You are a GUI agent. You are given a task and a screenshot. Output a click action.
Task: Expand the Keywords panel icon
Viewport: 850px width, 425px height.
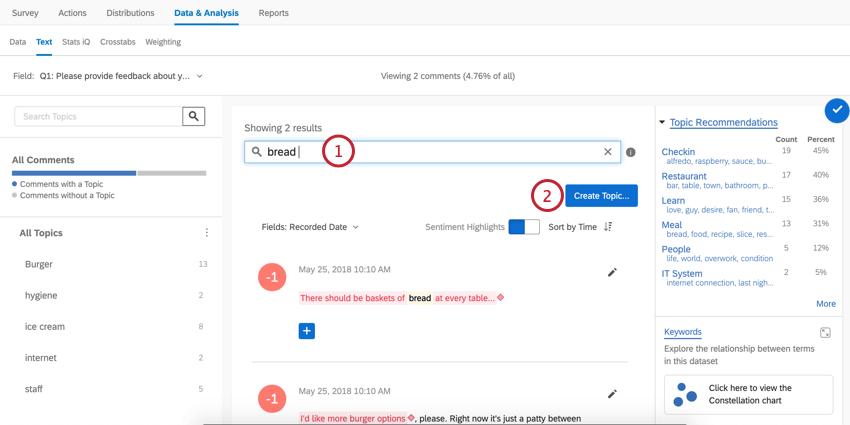(x=825, y=333)
